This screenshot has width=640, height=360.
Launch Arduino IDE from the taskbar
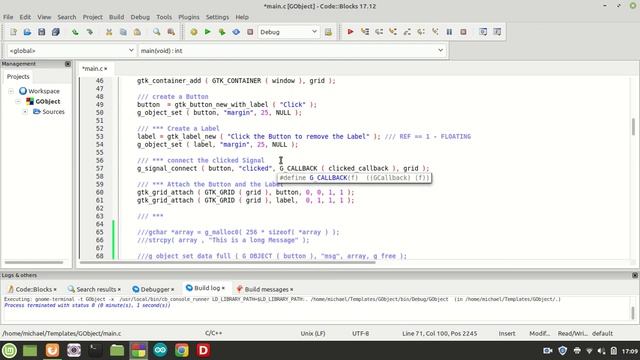pos(160,350)
